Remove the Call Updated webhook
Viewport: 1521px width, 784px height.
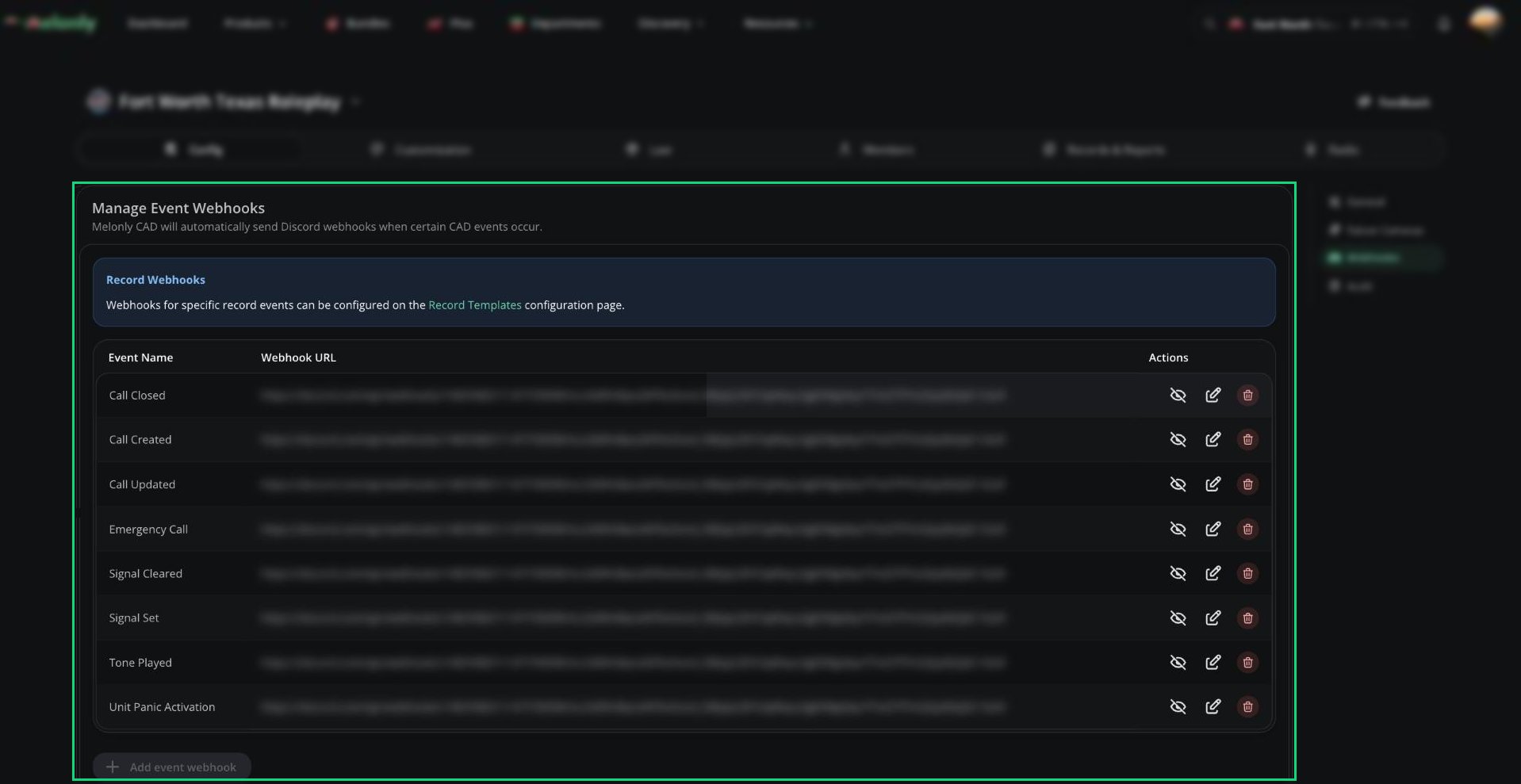[1247, 484]
